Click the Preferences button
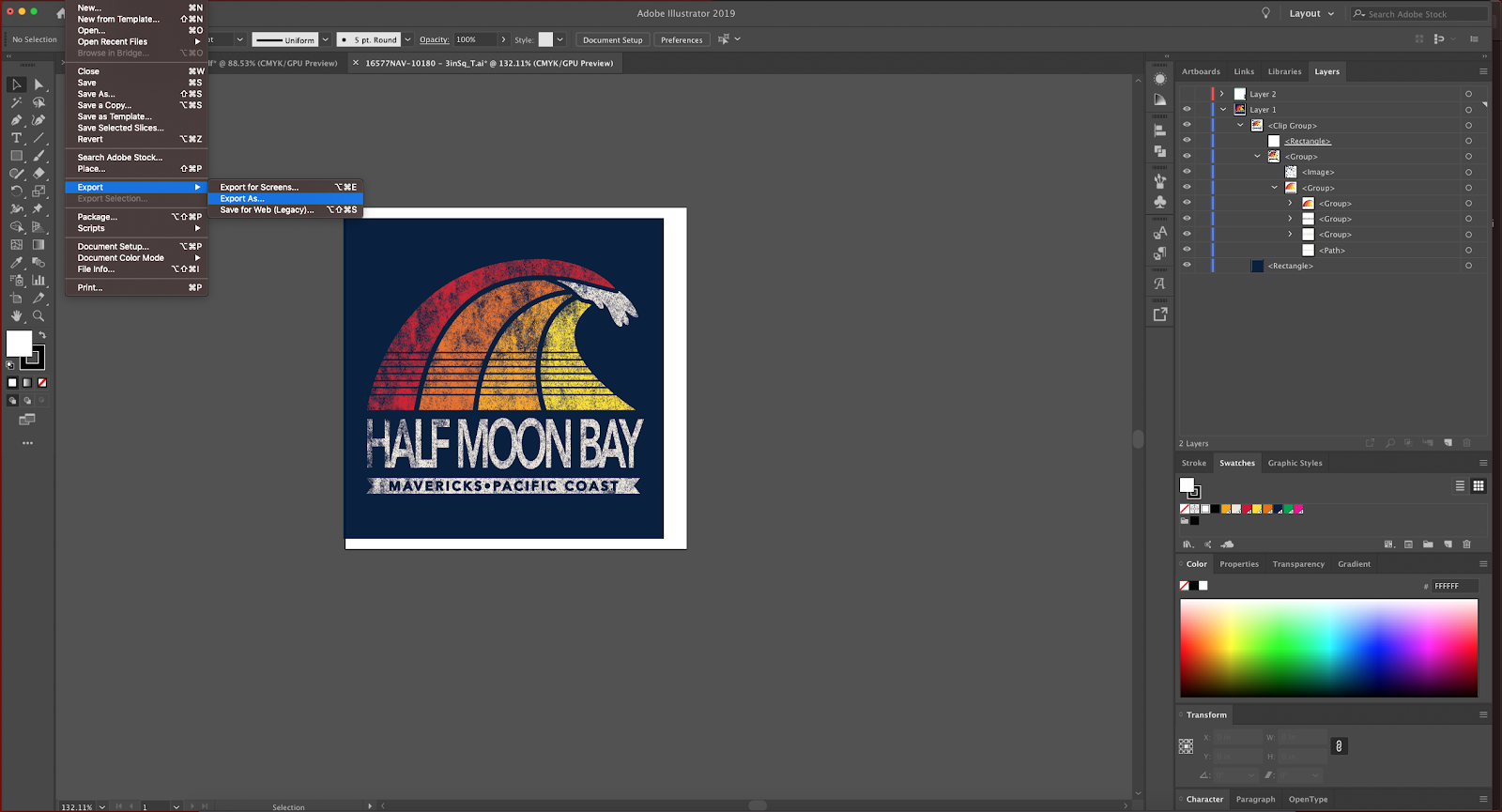Viewport: 1502px width, 812px height. coord(682,39)
